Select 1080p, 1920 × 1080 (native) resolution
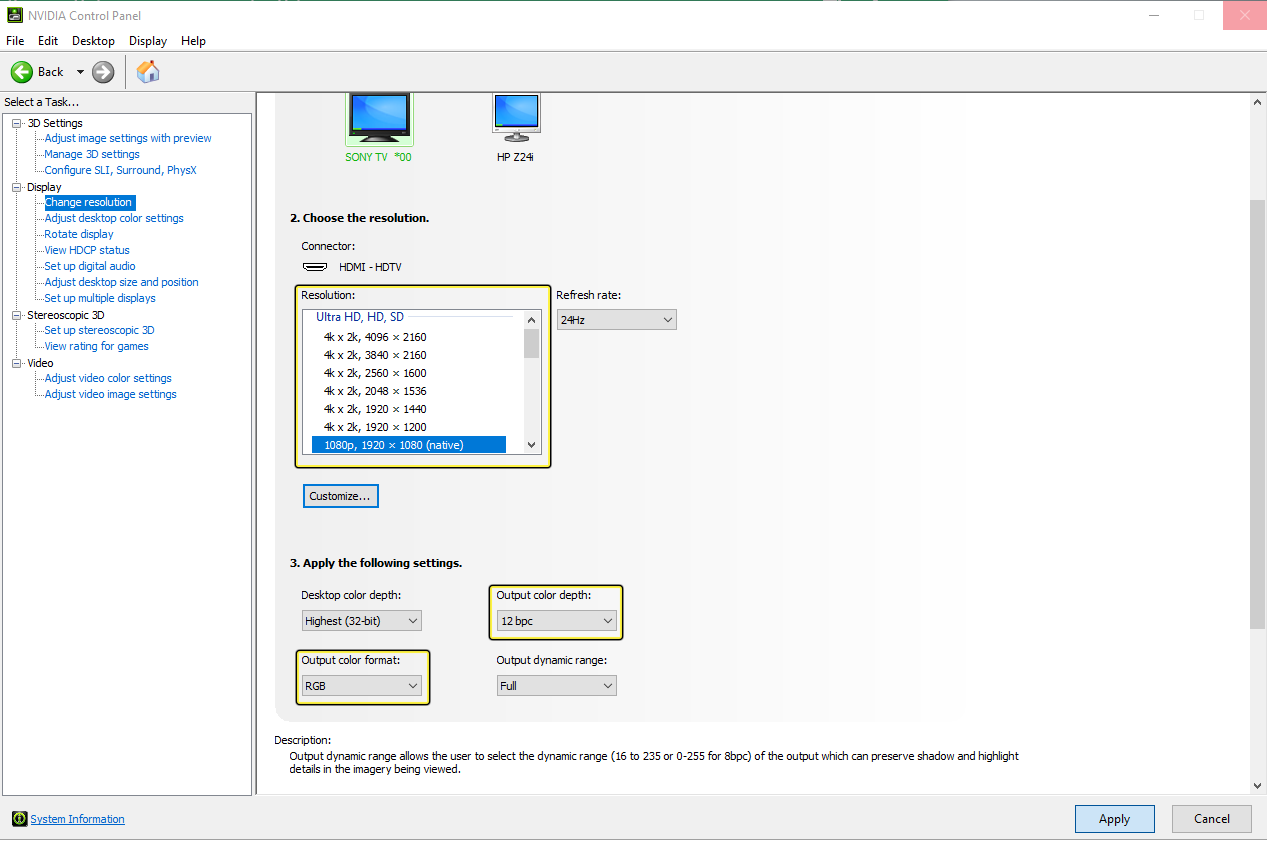The image size is (1267, 841). (408, 445)
